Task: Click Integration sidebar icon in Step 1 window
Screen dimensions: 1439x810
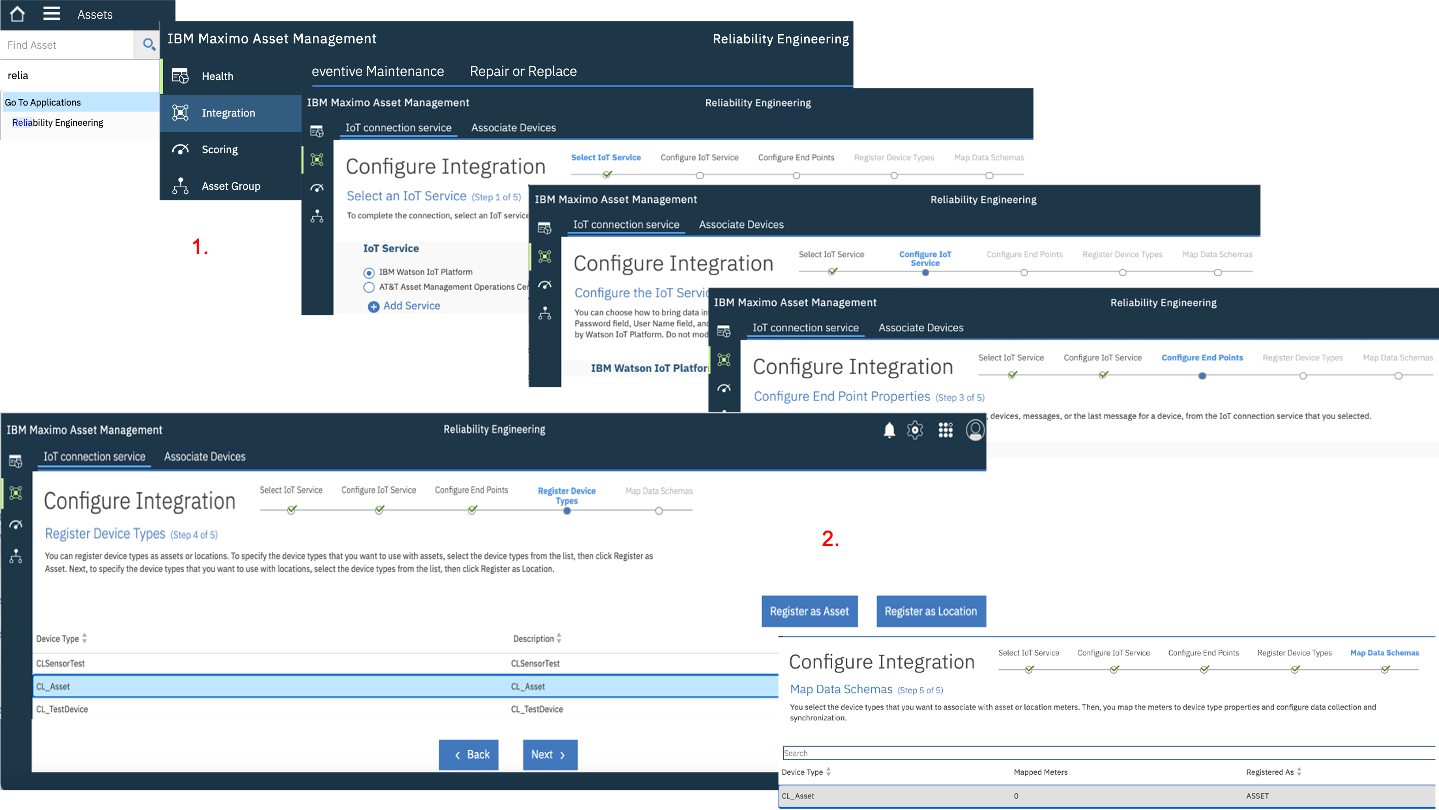Action: (x=317, y=159)
